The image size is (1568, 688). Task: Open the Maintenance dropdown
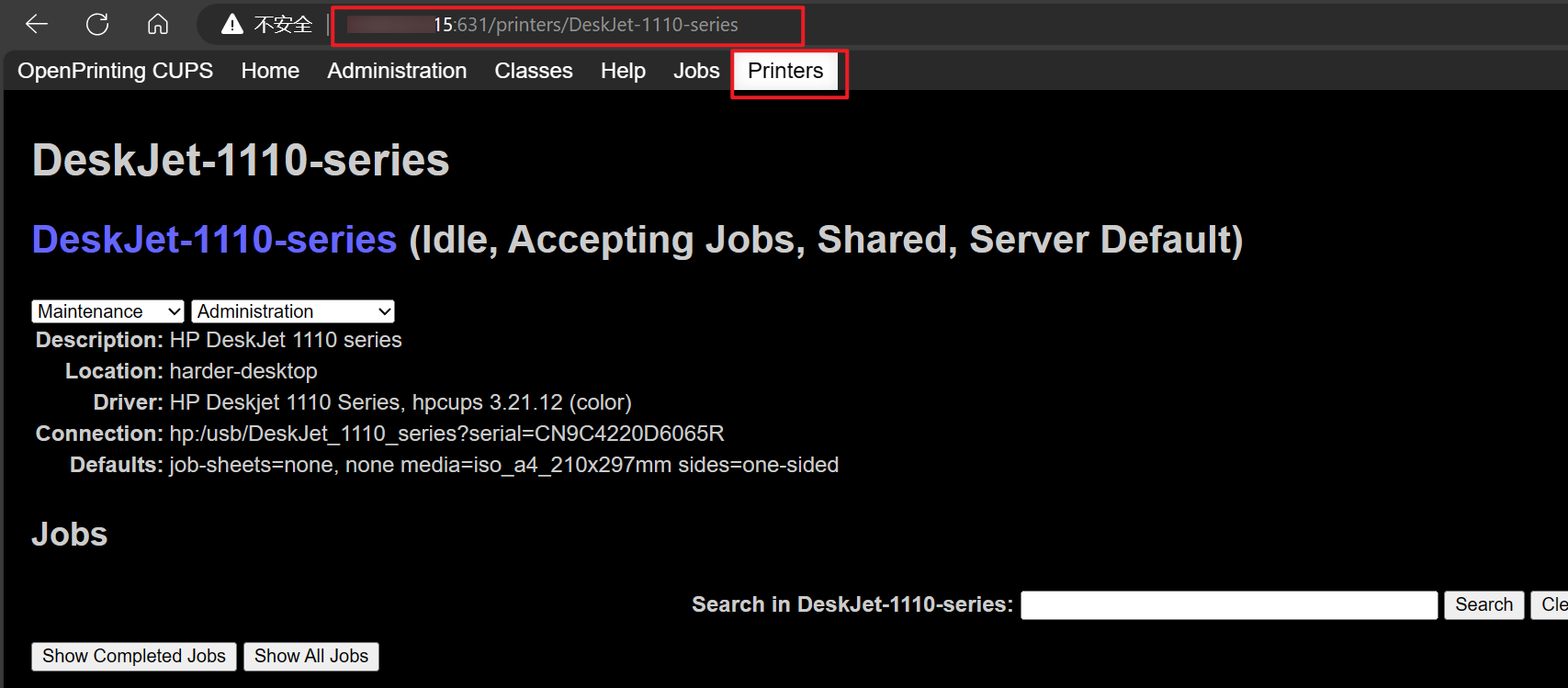click(x=107, y=311)
